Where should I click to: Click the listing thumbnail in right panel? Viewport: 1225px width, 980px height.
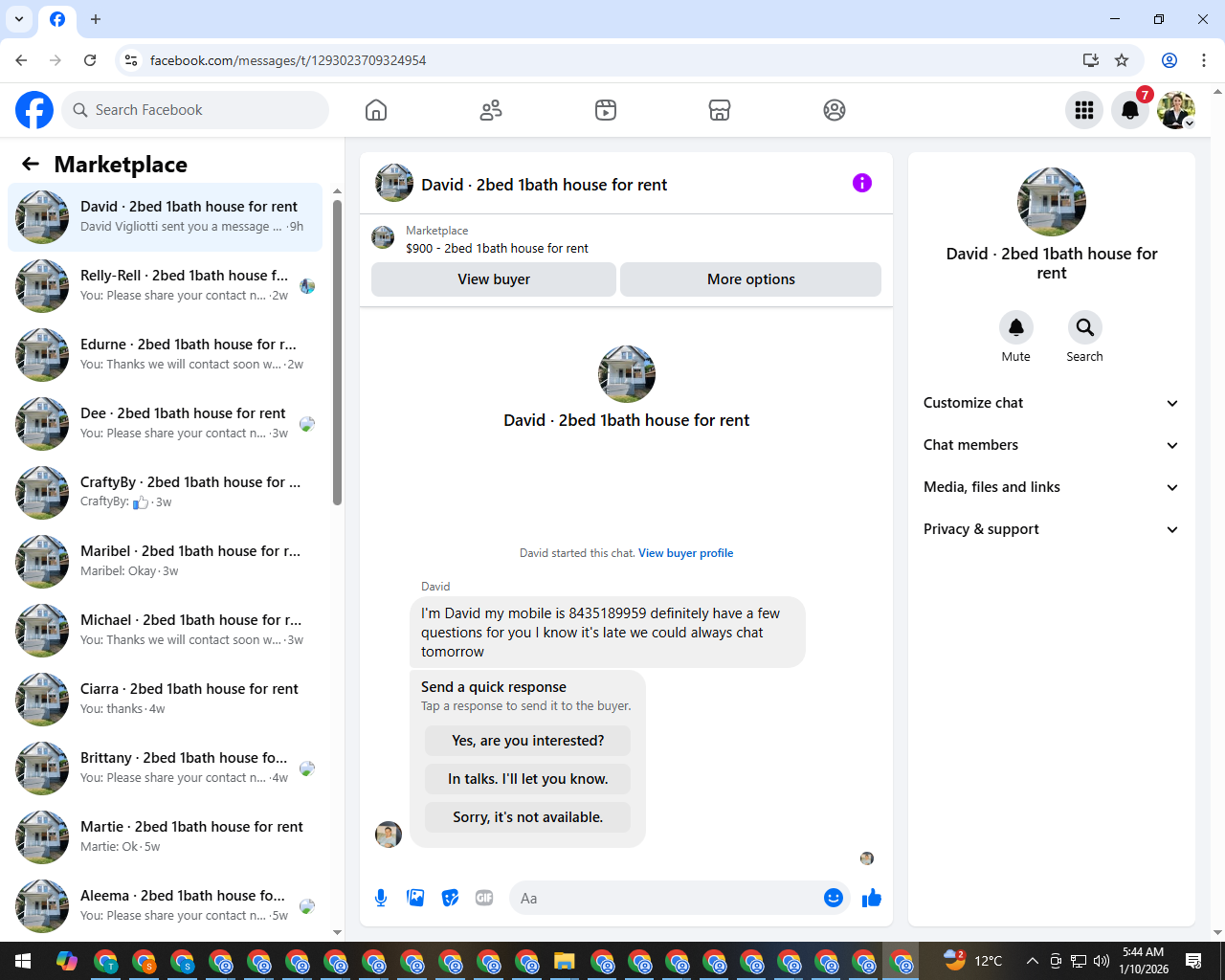[1052, 202]
